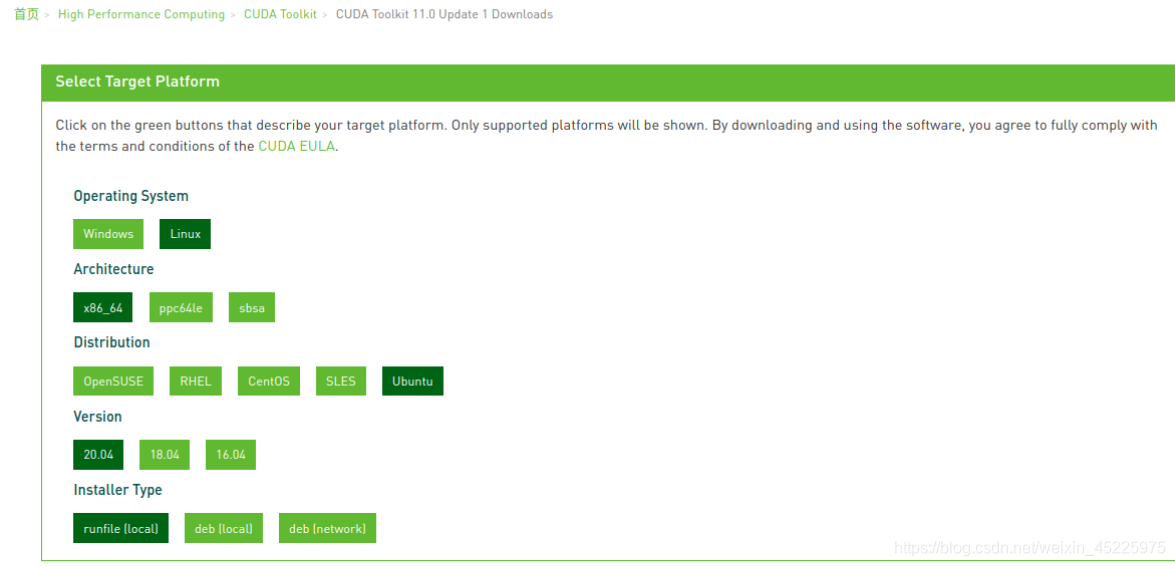This screenshot has width=1175, height=566.
Task: Pick CentOS distribution
Action: [269, 381]
